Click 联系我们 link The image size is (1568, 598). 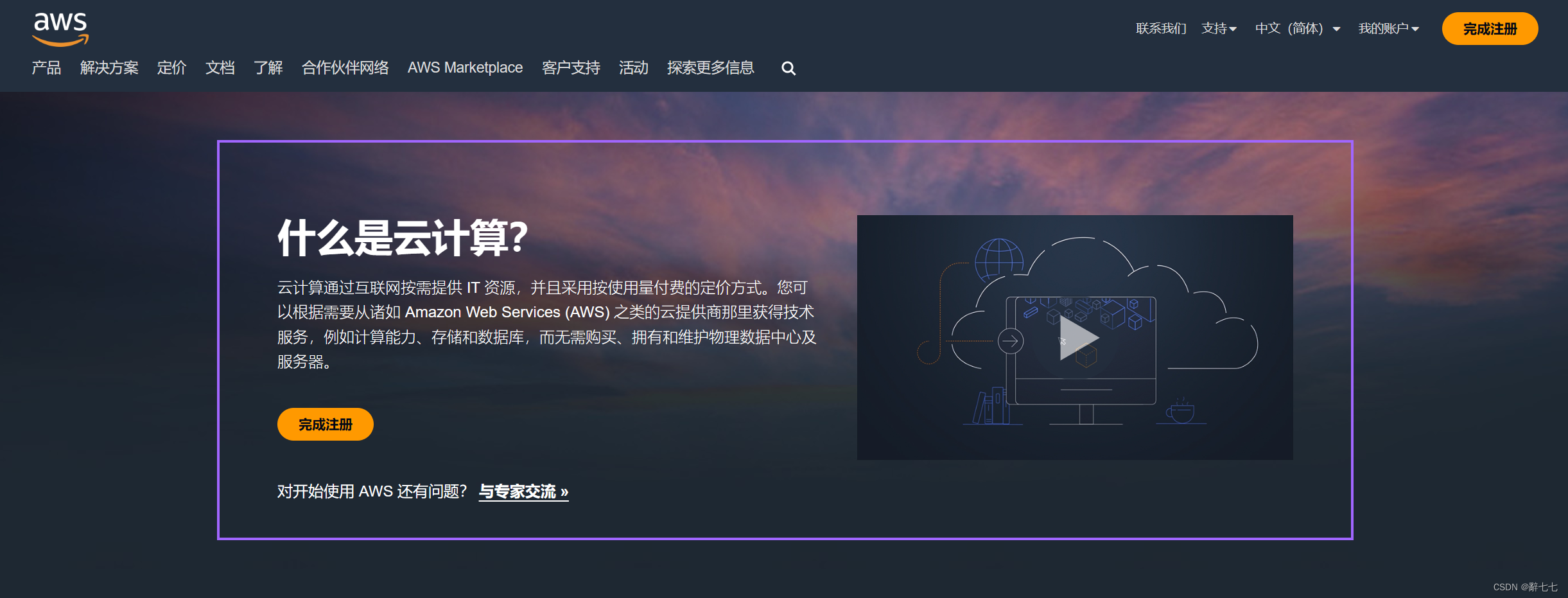pyautogui.click(x=1161, y=29)
